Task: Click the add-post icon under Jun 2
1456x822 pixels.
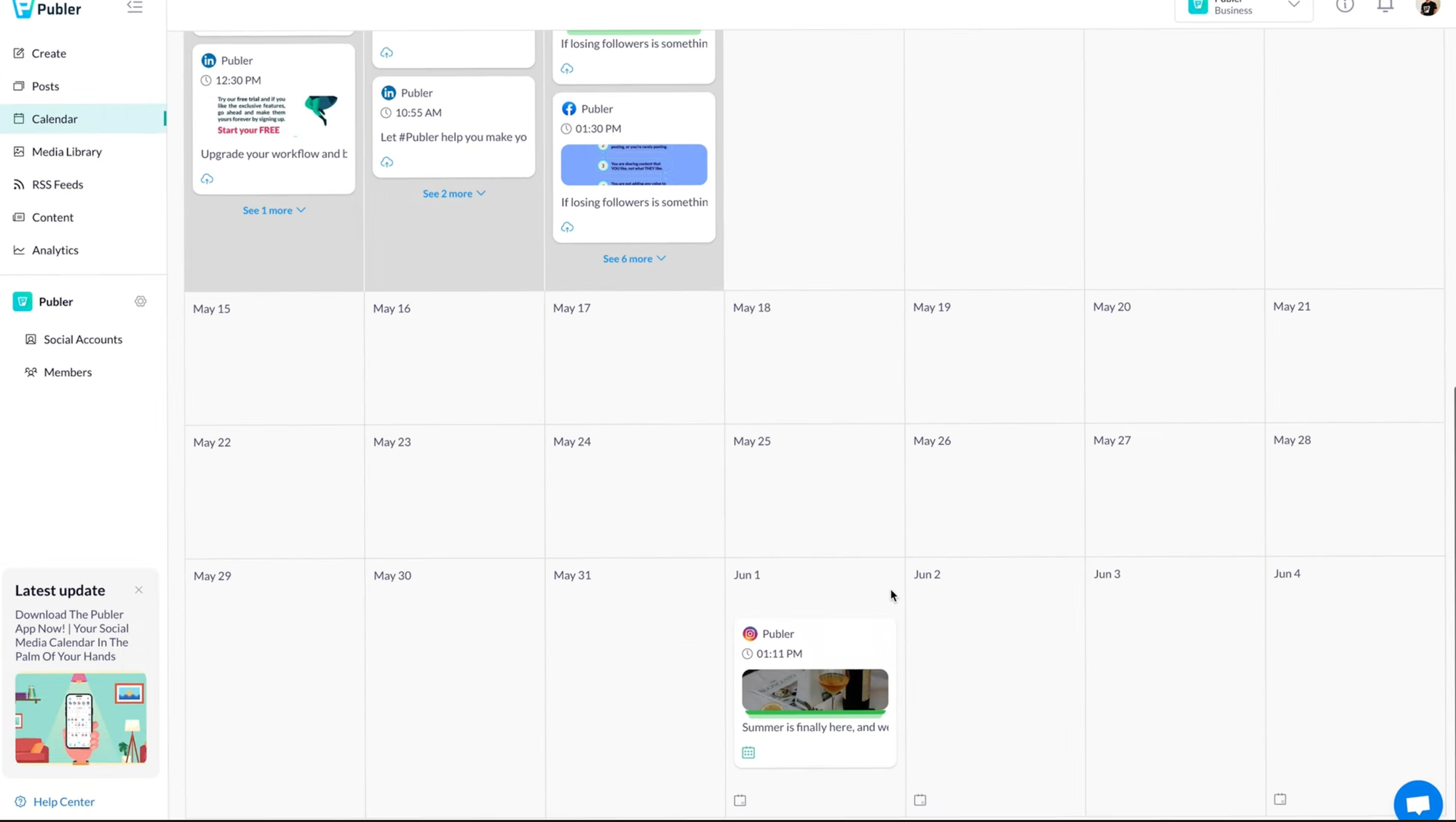Action: pyautogui.click(x=920, y=800)
